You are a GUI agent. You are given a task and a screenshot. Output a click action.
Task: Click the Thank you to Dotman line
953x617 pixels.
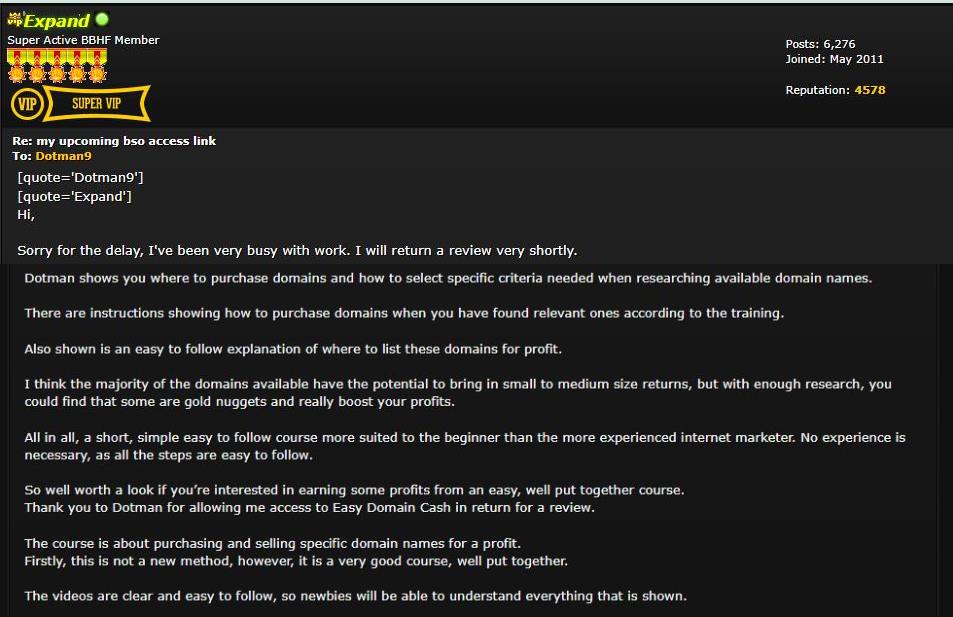pos(309,508)
